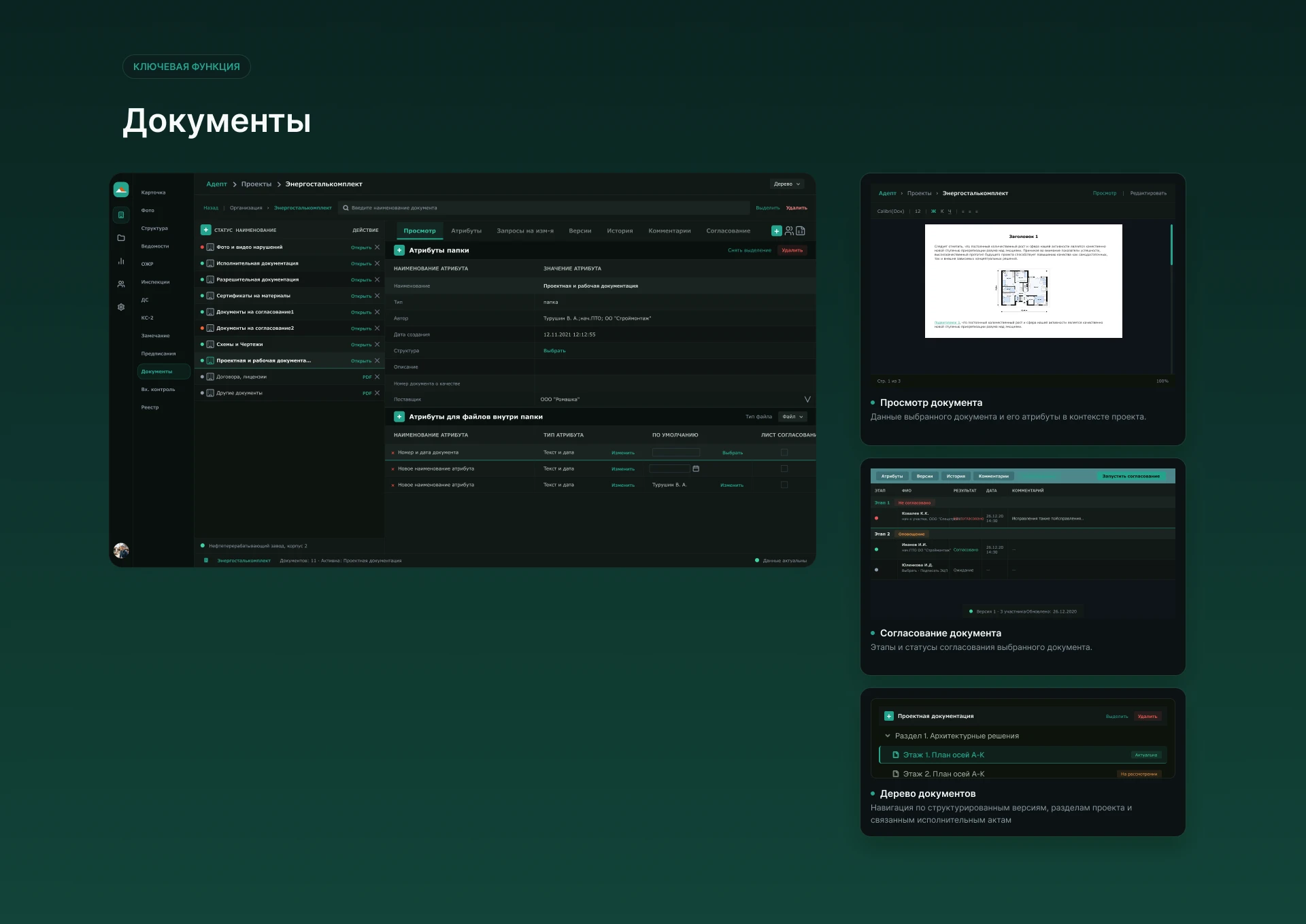This screenshot has width=1306, height=924.
Task: Open the settings gear in left rail
Action: point(121,307)
